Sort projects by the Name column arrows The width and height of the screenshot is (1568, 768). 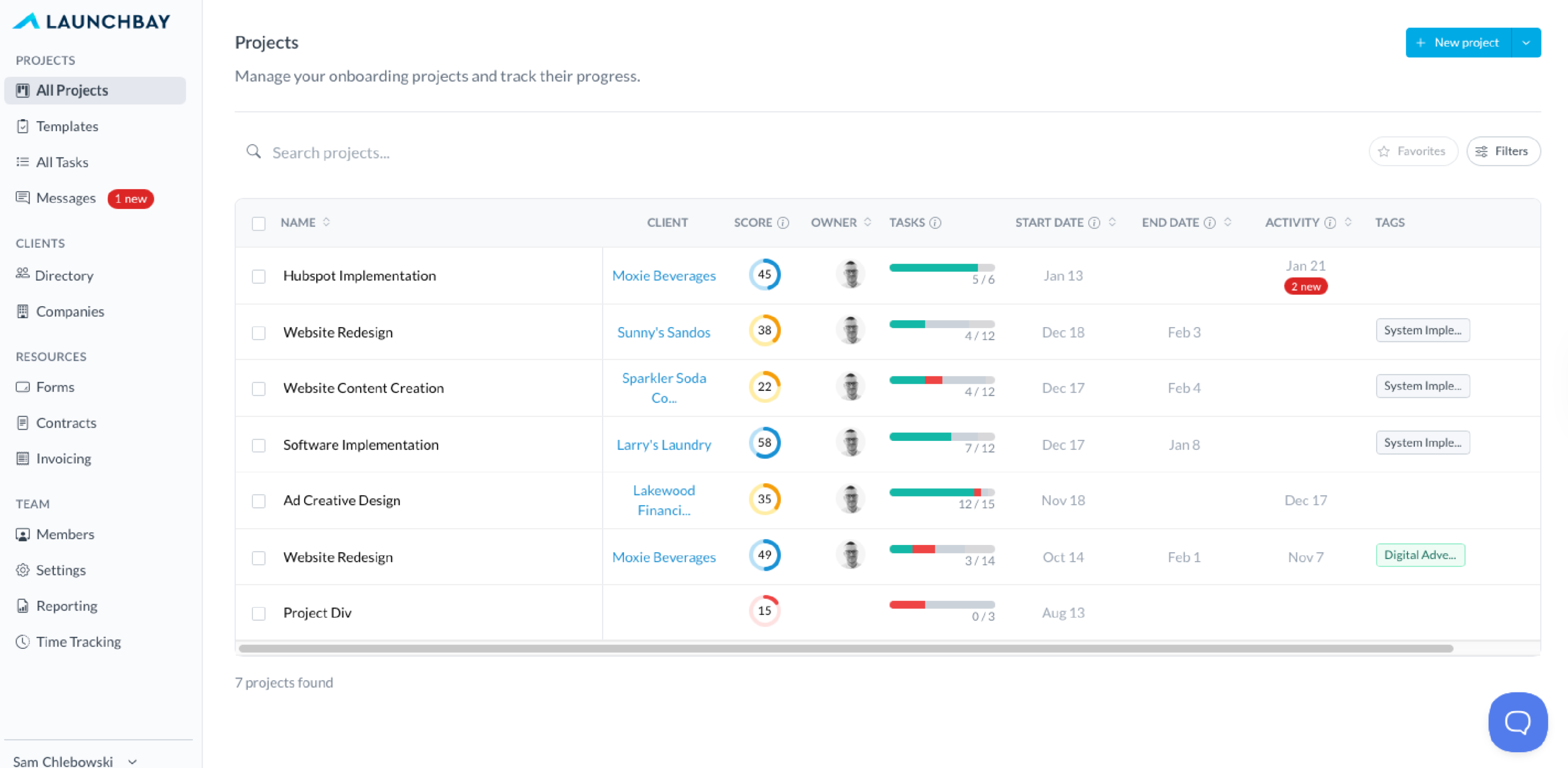tap(327, 222)
